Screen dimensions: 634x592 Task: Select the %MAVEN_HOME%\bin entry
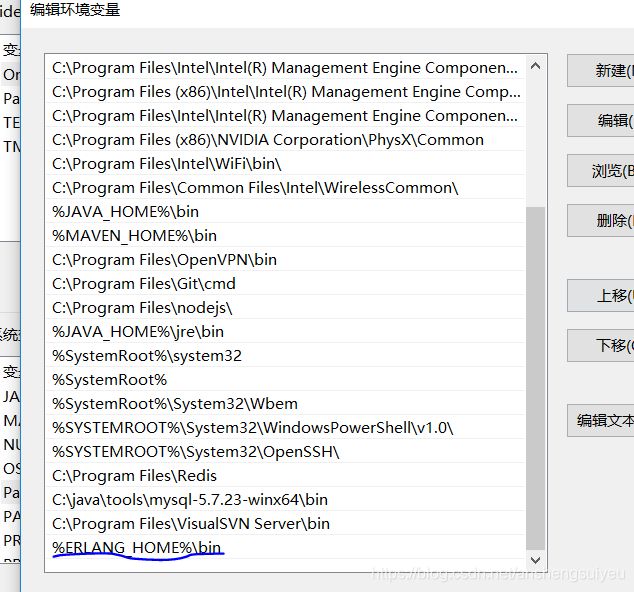[286, 236]
